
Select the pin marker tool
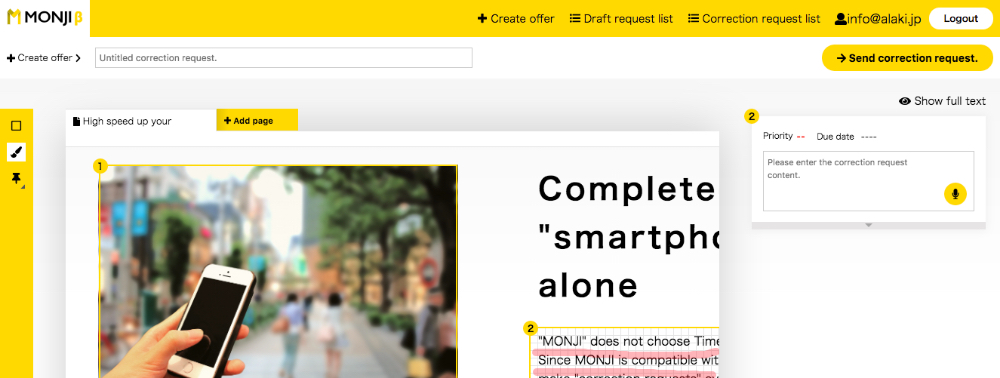point(17,178)
